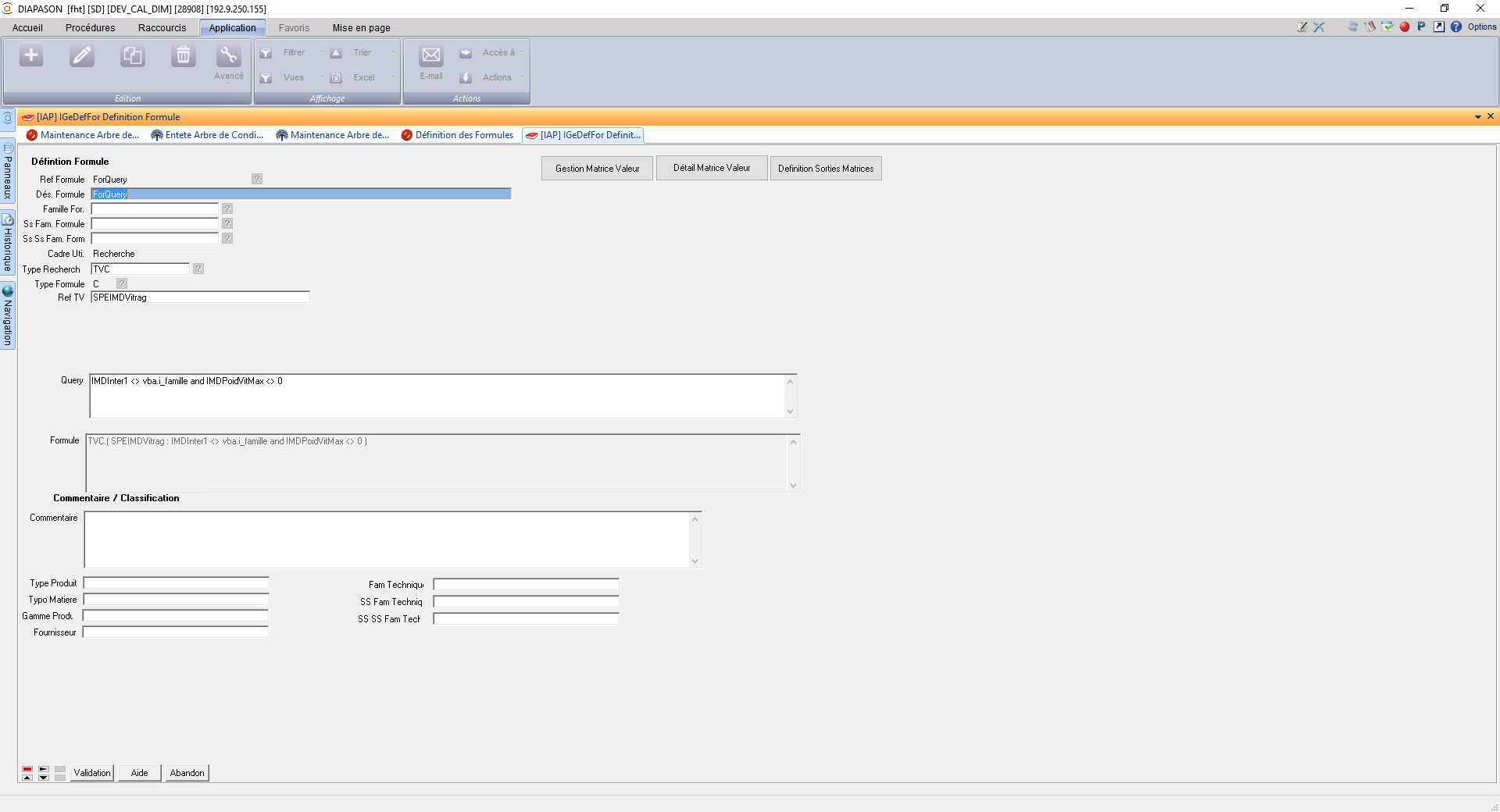Click the red record circle icon
The height and width of the screenshot is (812, 1500).
[1405, 27]
